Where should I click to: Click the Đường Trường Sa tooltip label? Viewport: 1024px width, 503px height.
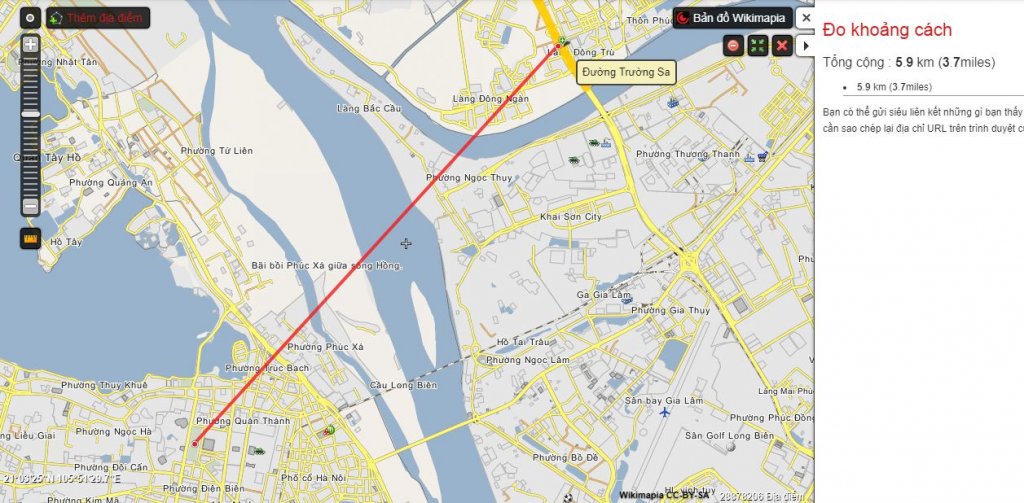click(626, 72)
